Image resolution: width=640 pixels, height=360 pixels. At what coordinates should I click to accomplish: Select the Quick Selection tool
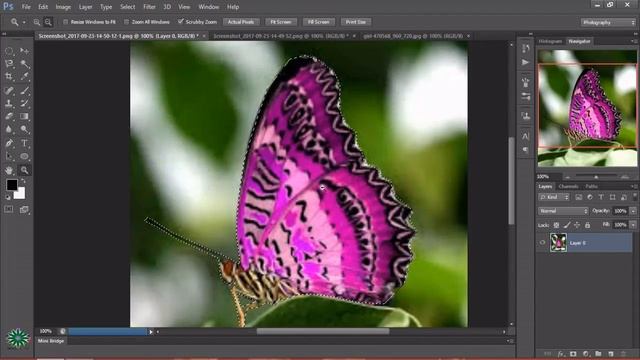(x=24, y=64)
